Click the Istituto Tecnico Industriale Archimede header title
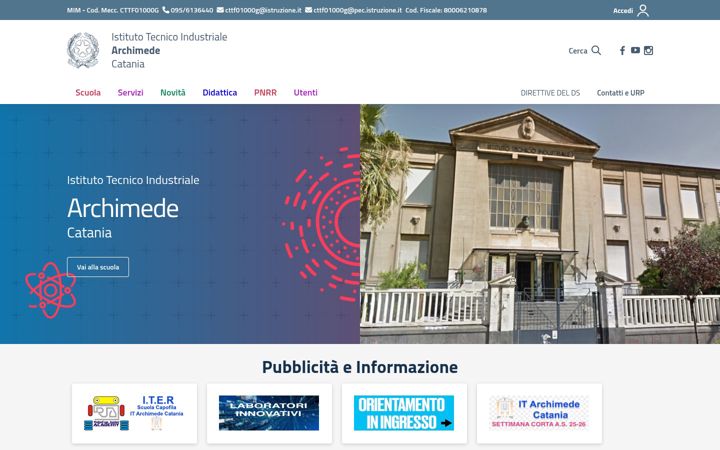The image size is (720, 450). [x=169, y=50]
